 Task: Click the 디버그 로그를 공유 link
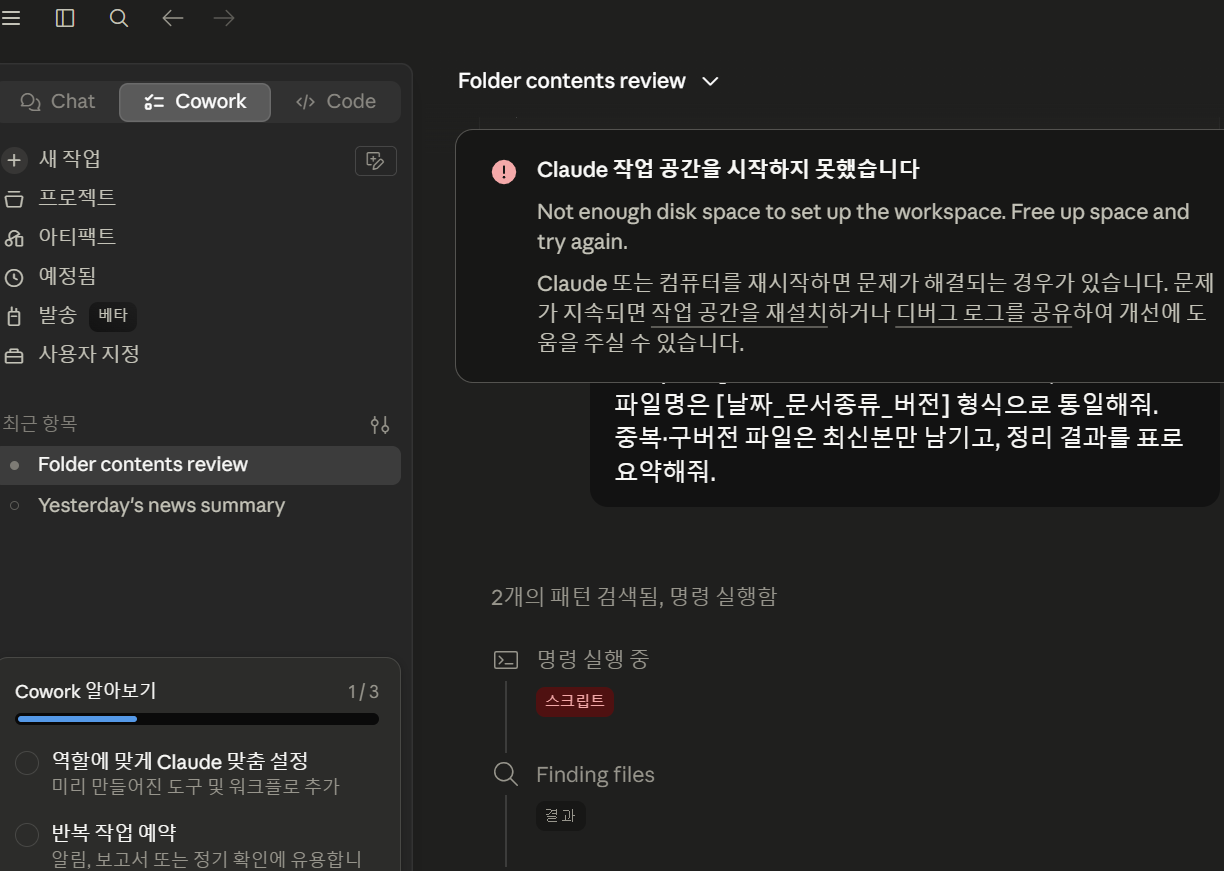click(983, 313)
